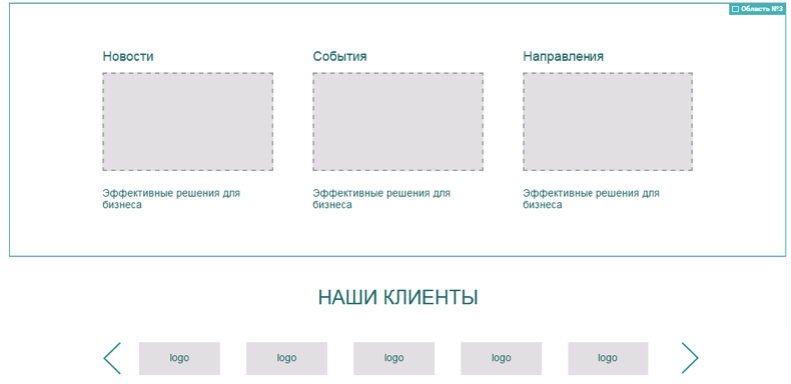The width and height of the screenshot is (791, 384).
Task: Select the middle logo tile in clients carousel
Action: 394,358
